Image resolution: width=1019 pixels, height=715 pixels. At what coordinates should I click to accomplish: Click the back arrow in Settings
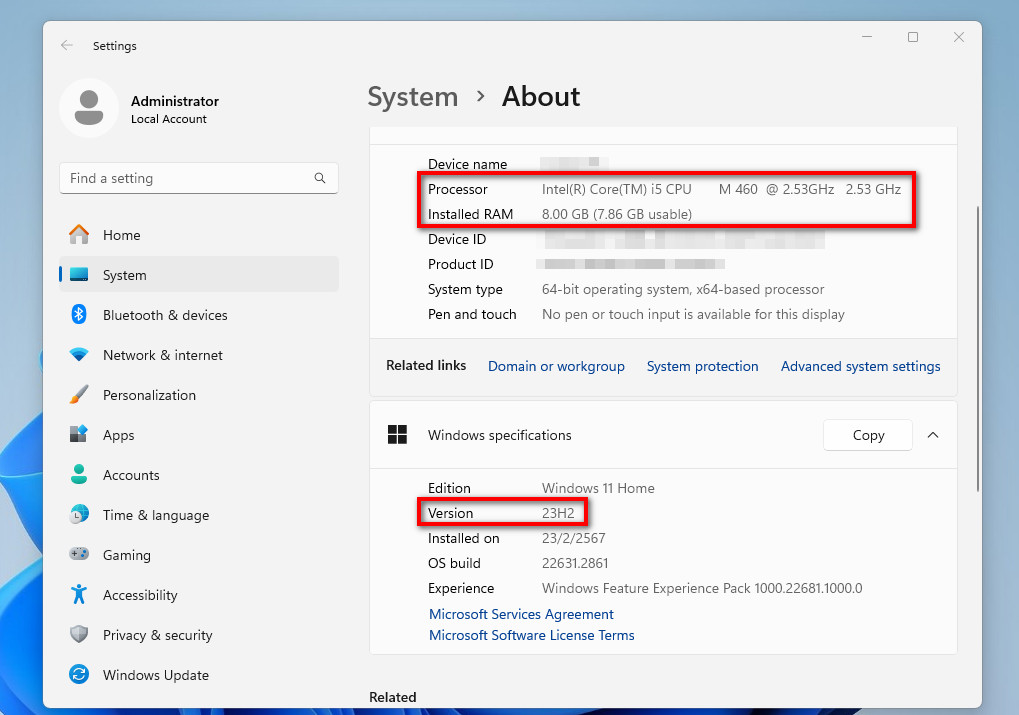[67, 45]
